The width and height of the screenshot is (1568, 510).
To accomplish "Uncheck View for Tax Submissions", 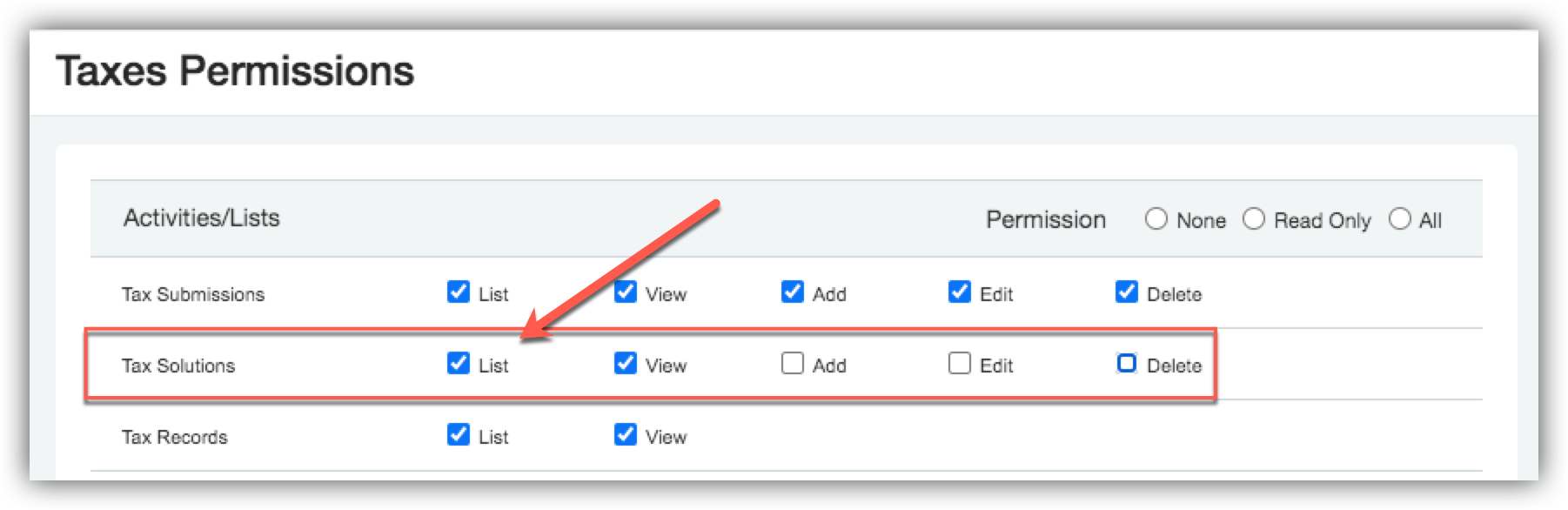I will click(626, 292).
